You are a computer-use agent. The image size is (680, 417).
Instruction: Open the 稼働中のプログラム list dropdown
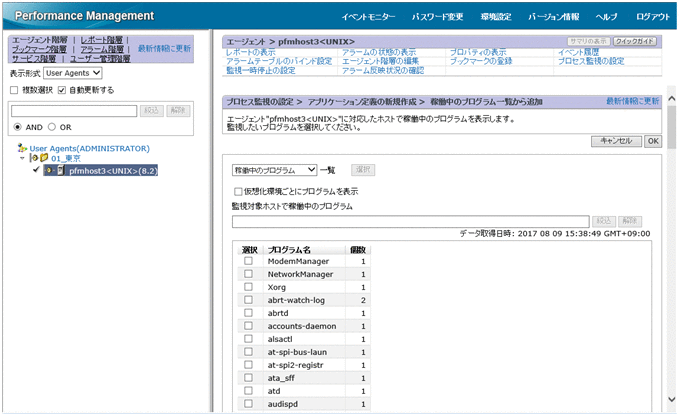coord(275,170)
